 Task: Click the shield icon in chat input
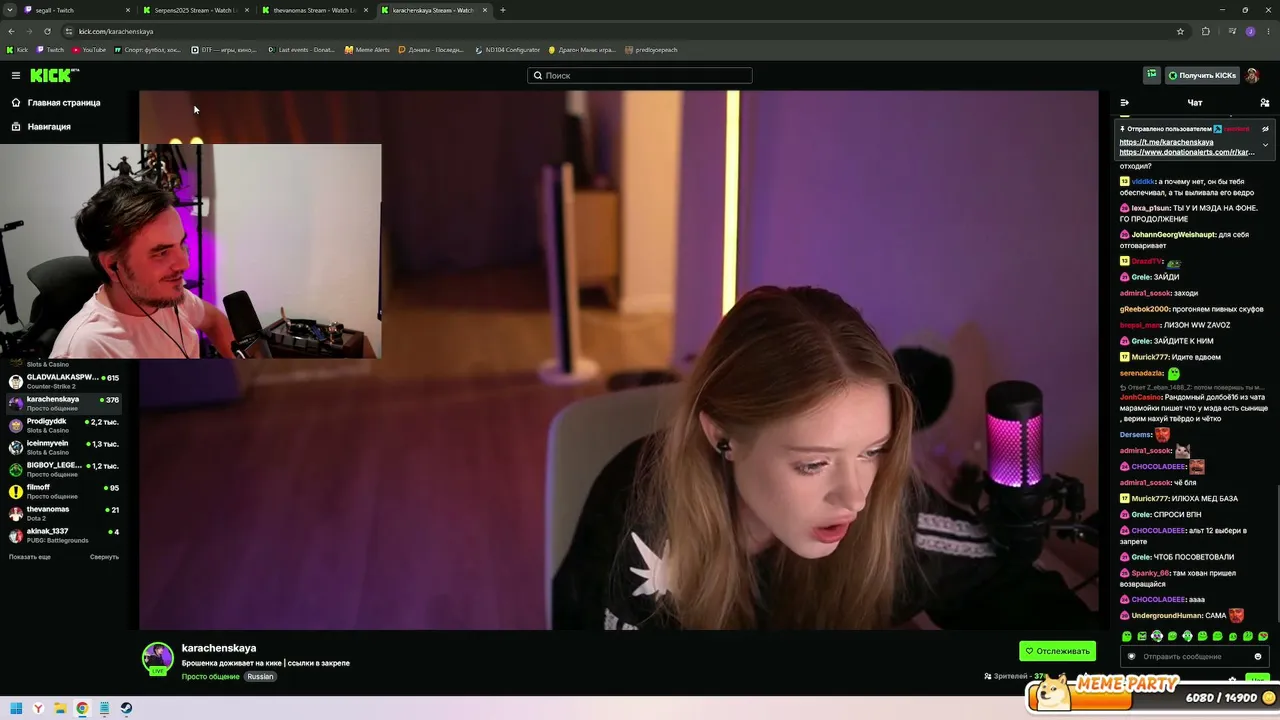click(1132, 657)
